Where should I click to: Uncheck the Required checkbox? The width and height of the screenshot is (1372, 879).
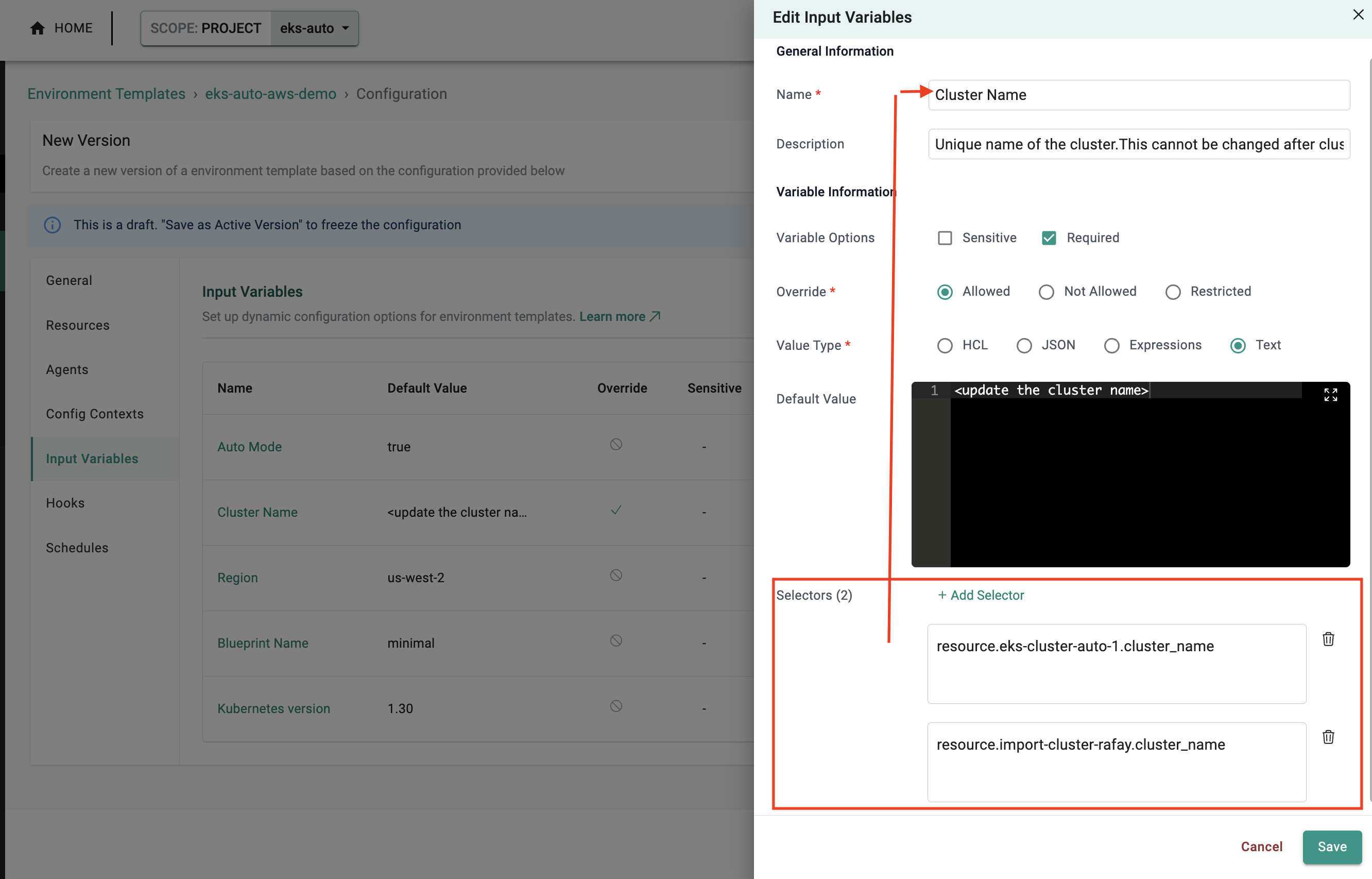pyautogui.click(x=1049, y=238)
